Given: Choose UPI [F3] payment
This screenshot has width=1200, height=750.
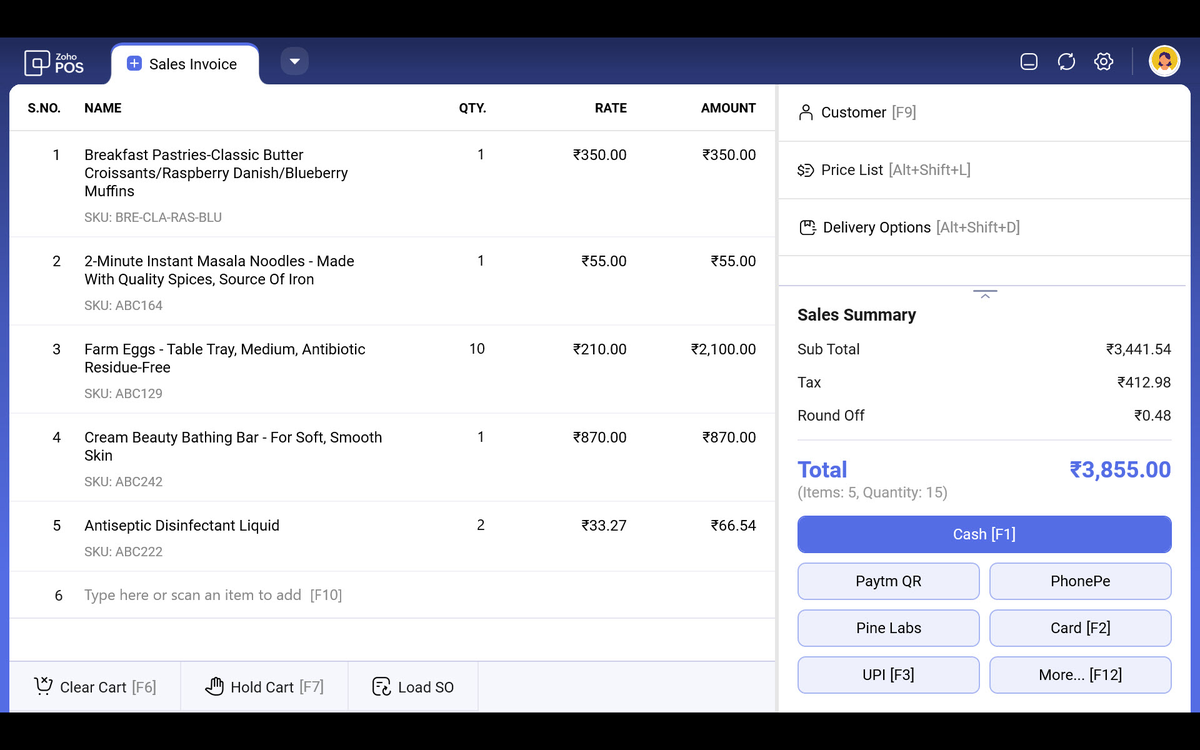Looking at the screenshot, I should [x=888, y=675].
